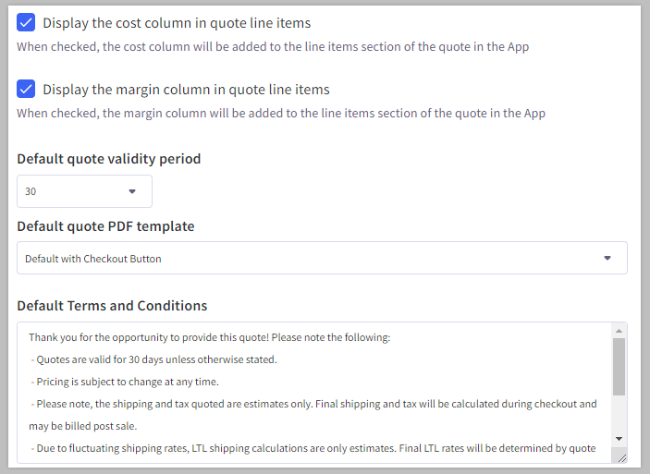Click the 'Default quote PDF template' label
The height and width of the screenshot is (474, 650).
pyautogui.click(x=105, y=226)
